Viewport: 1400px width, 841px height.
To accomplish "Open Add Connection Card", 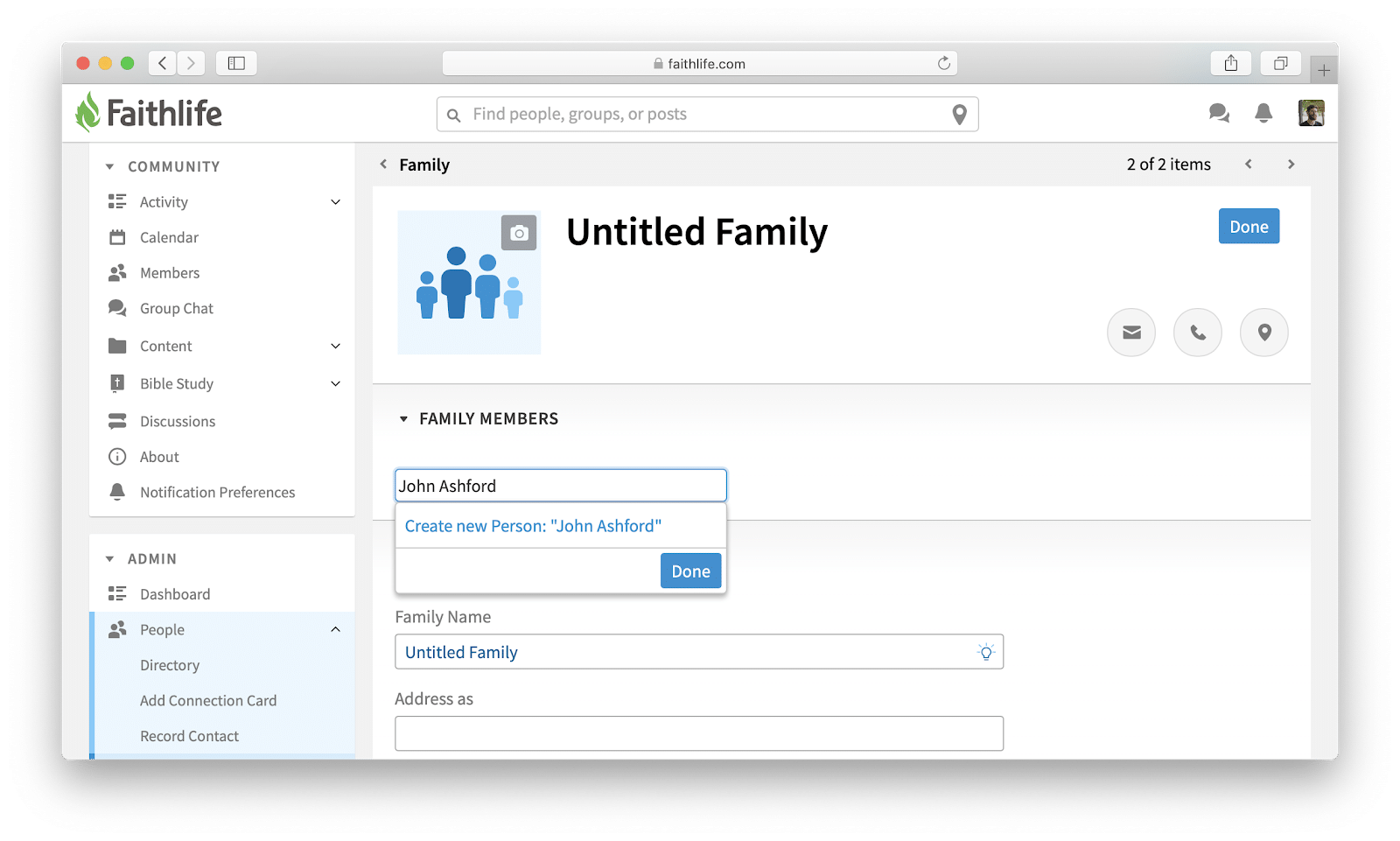I will [x=208, y=701].
